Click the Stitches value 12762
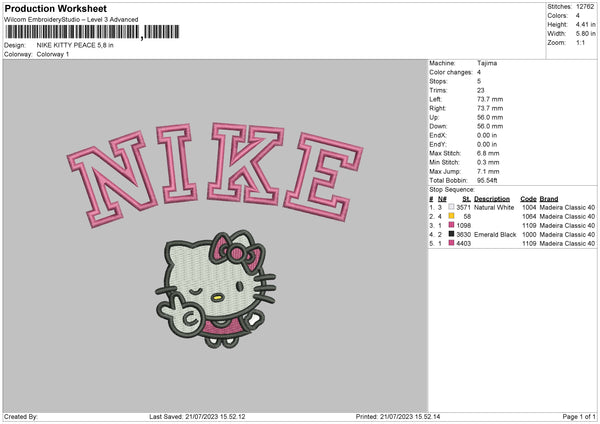 point(585,7)
